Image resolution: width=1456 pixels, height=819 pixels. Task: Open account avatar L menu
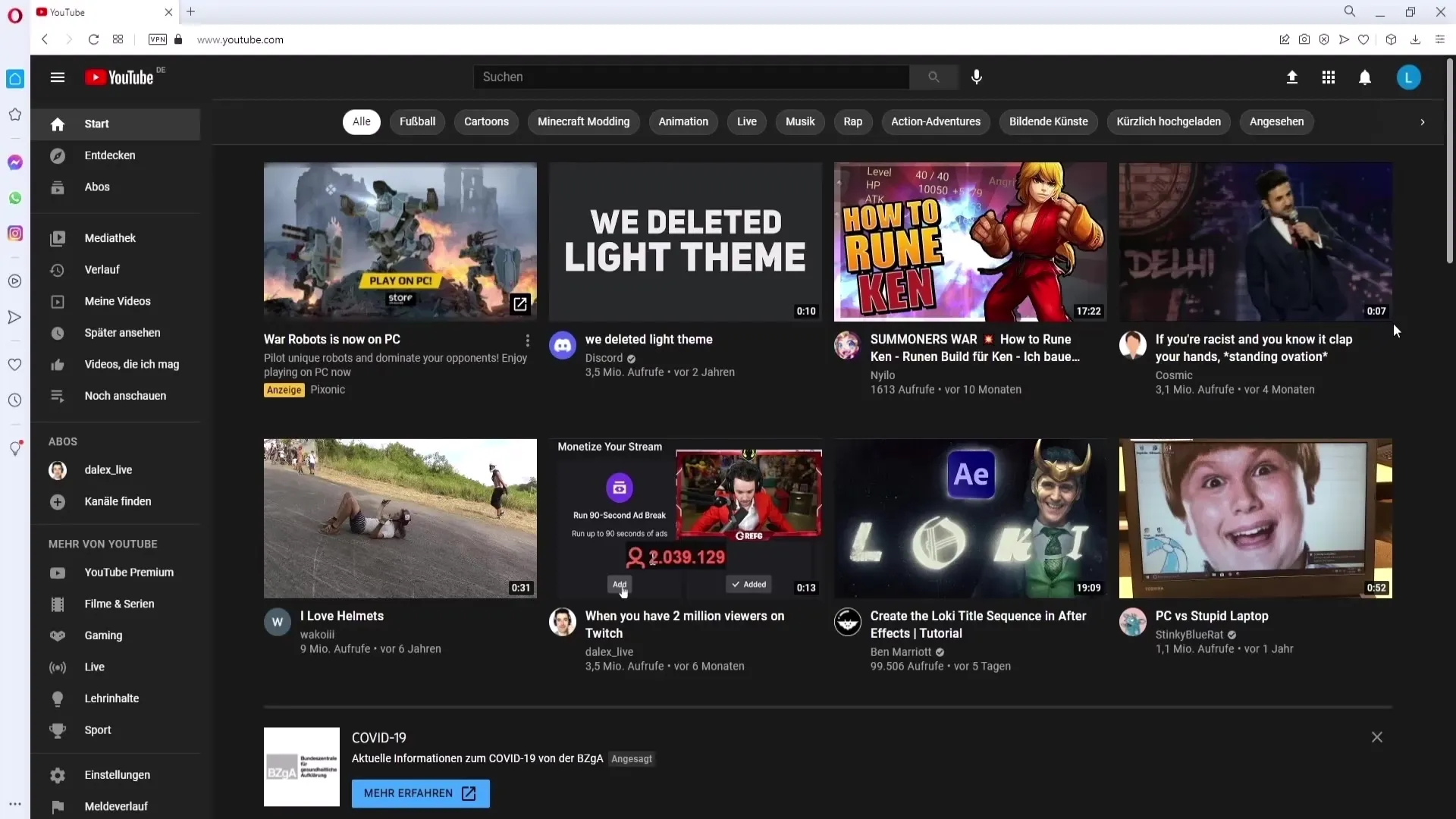(1409, 77)
